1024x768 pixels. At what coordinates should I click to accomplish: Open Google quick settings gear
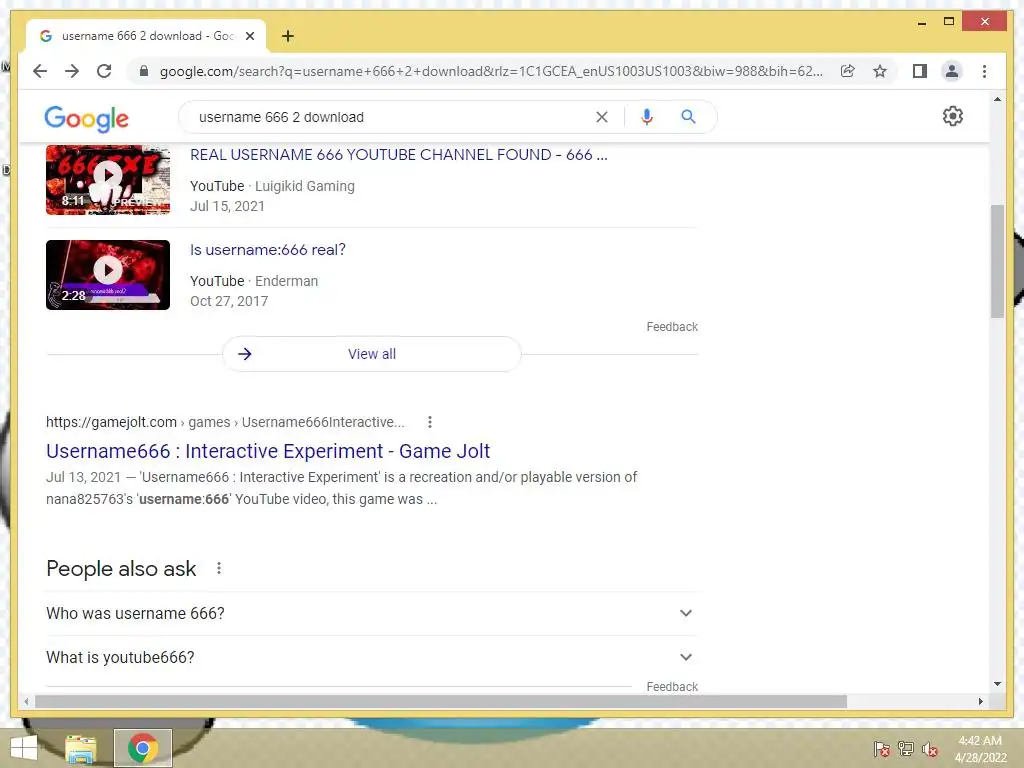[953, 116]
